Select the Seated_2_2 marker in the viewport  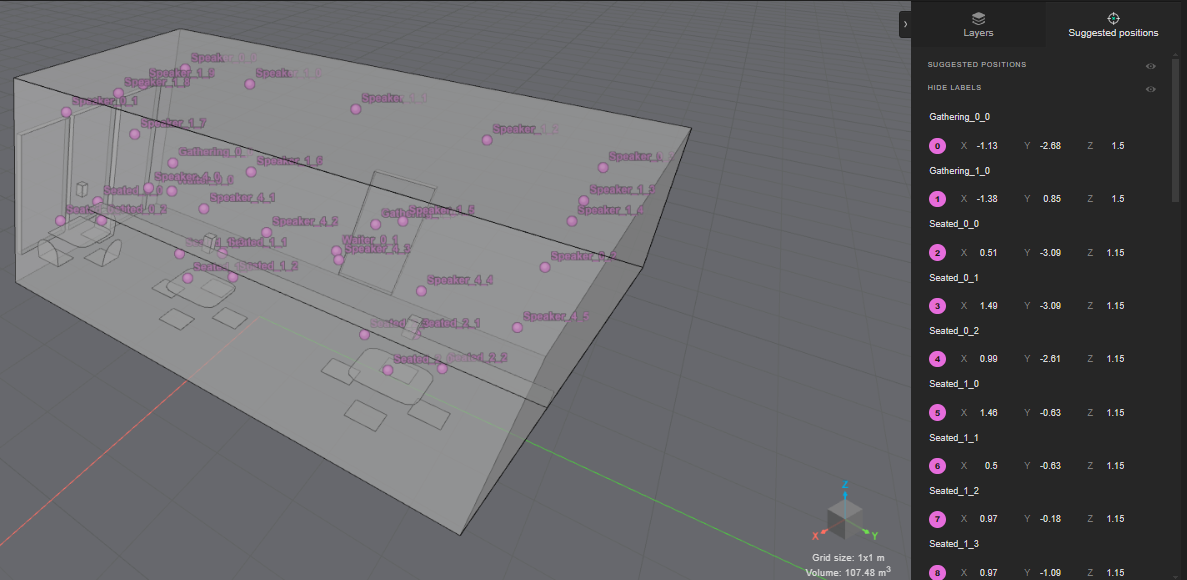tap(442, 369)
